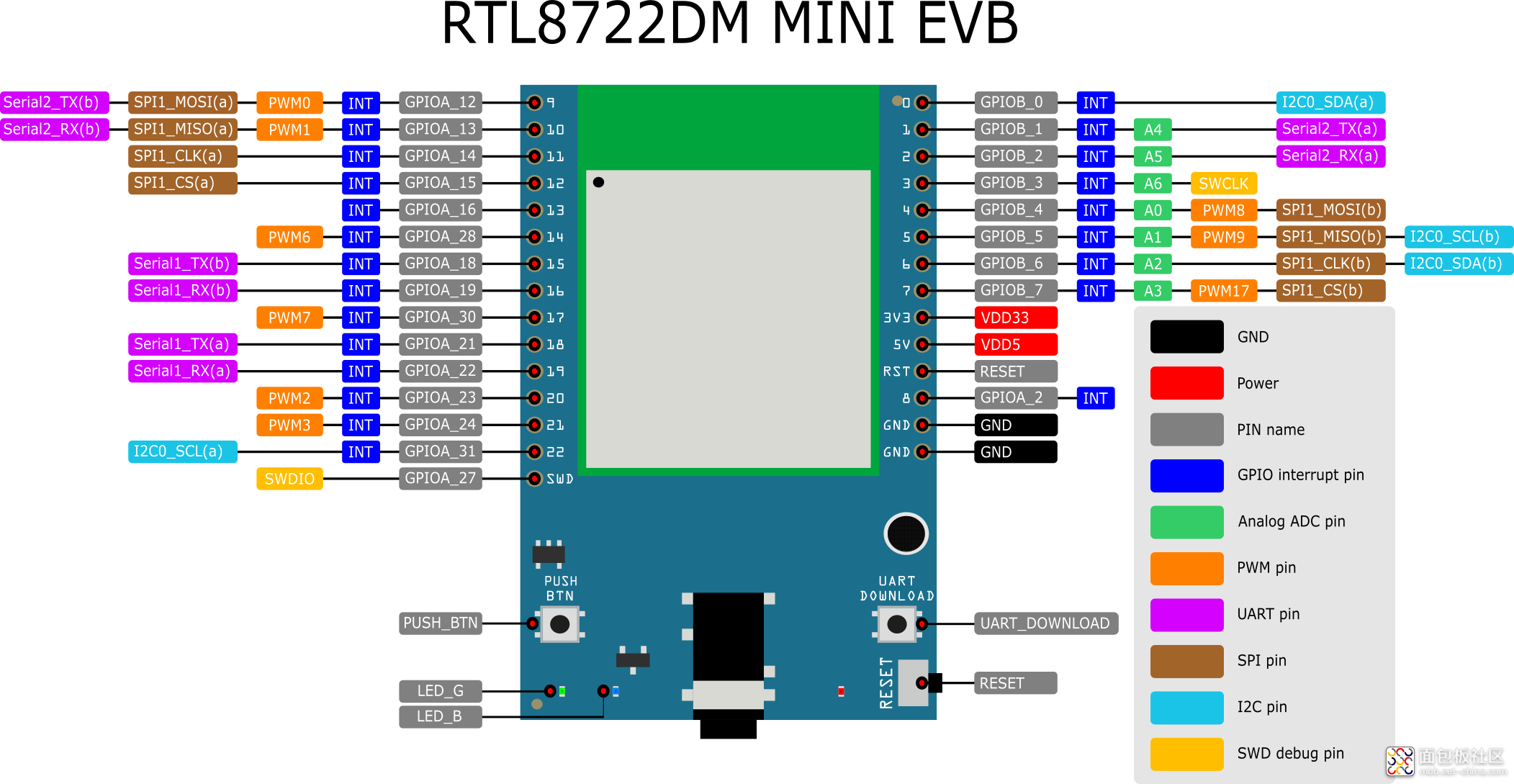This screenshot has width=1514, height=784.
Task: Toggle the INT pin on GPIOB_0
Action: click(x=1094, y=99)
